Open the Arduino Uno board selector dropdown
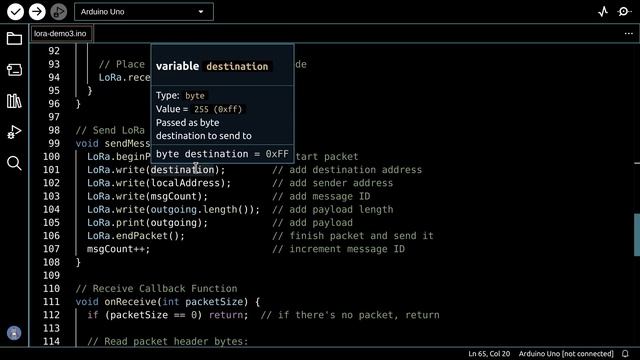640x360 pixels. [x=144, y=12]
